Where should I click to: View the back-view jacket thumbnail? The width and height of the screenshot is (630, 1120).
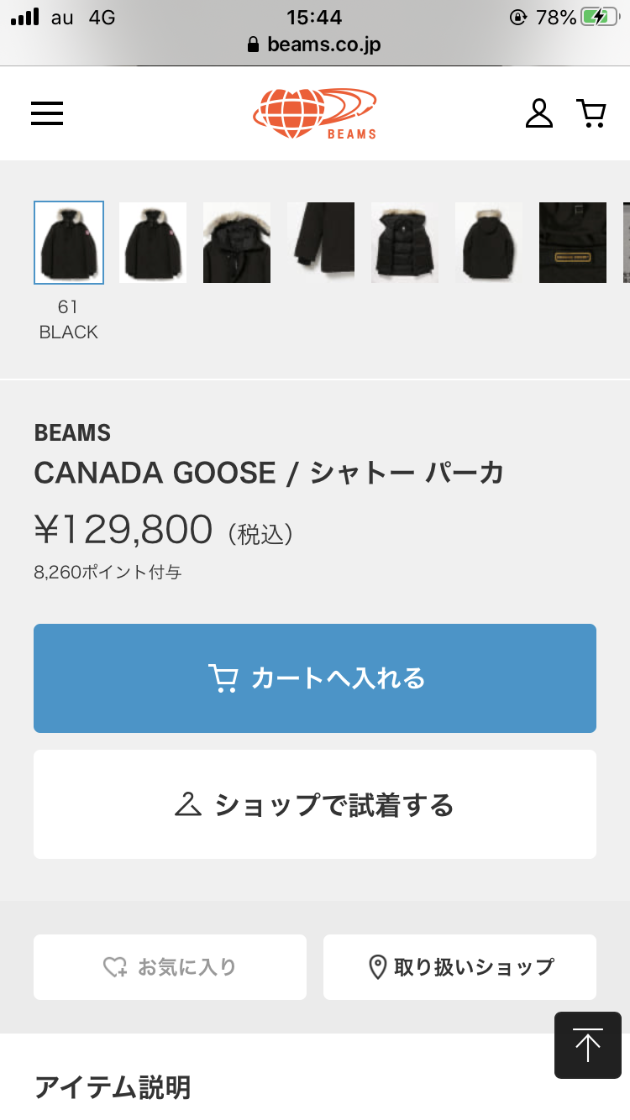(x=489, y=243)
